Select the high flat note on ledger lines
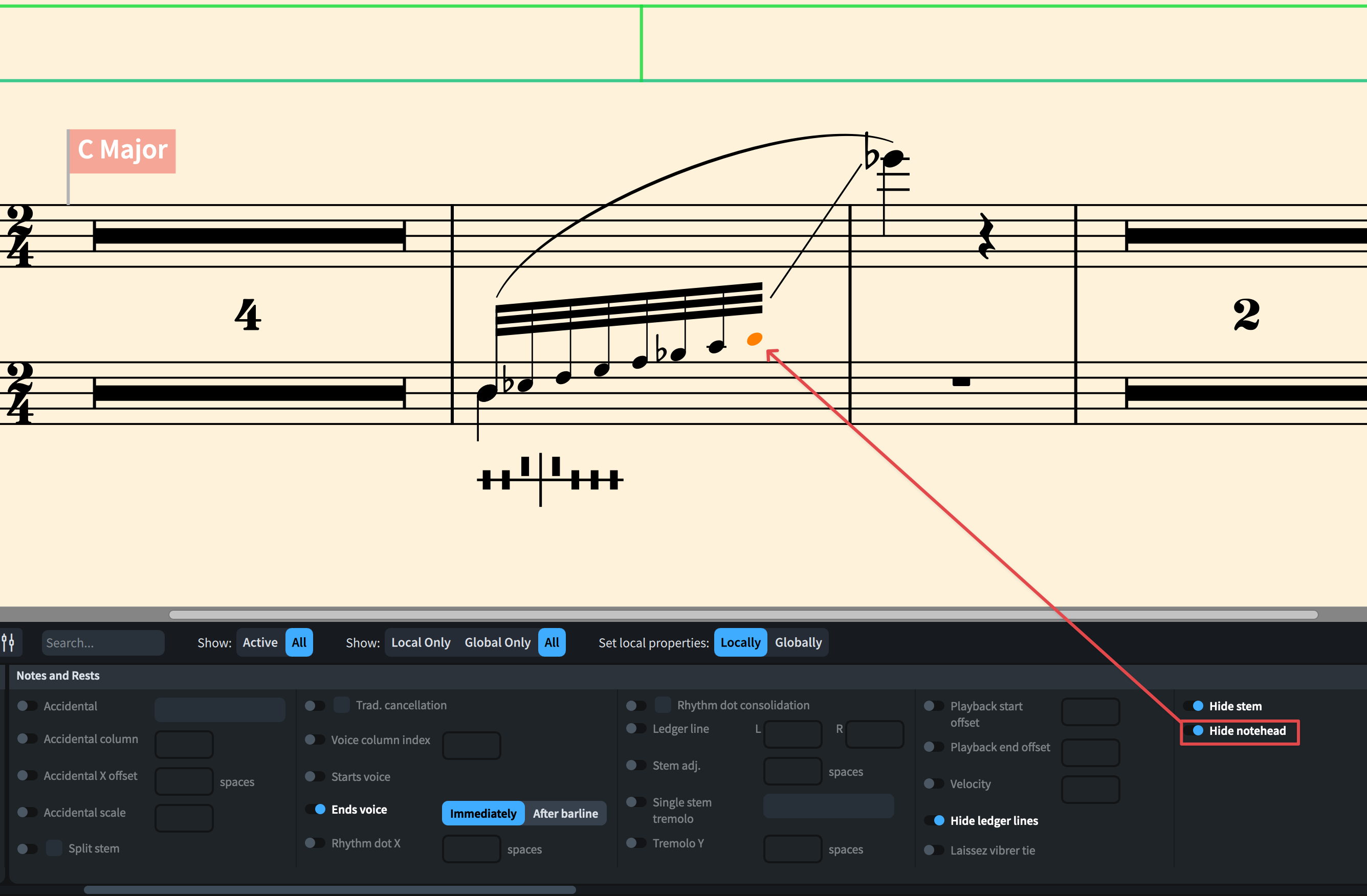1367x896 pixels. [x=893, y=159]
